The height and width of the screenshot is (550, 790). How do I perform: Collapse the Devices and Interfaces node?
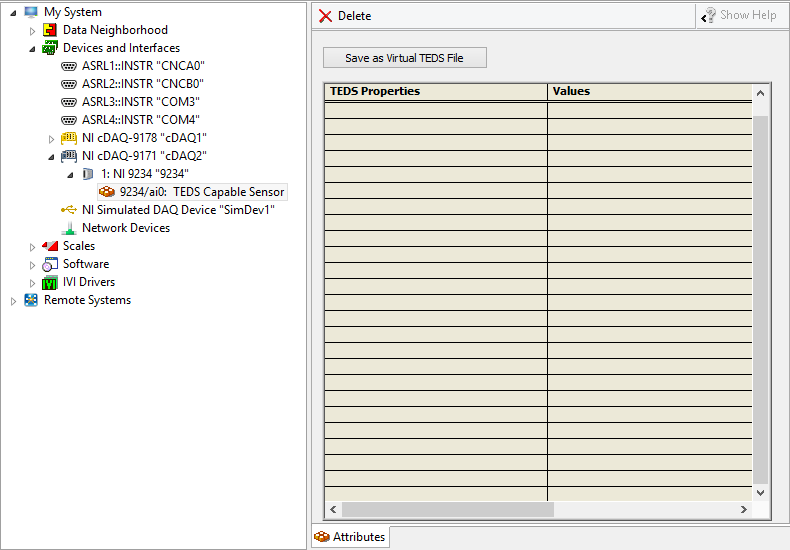point(32,49)
